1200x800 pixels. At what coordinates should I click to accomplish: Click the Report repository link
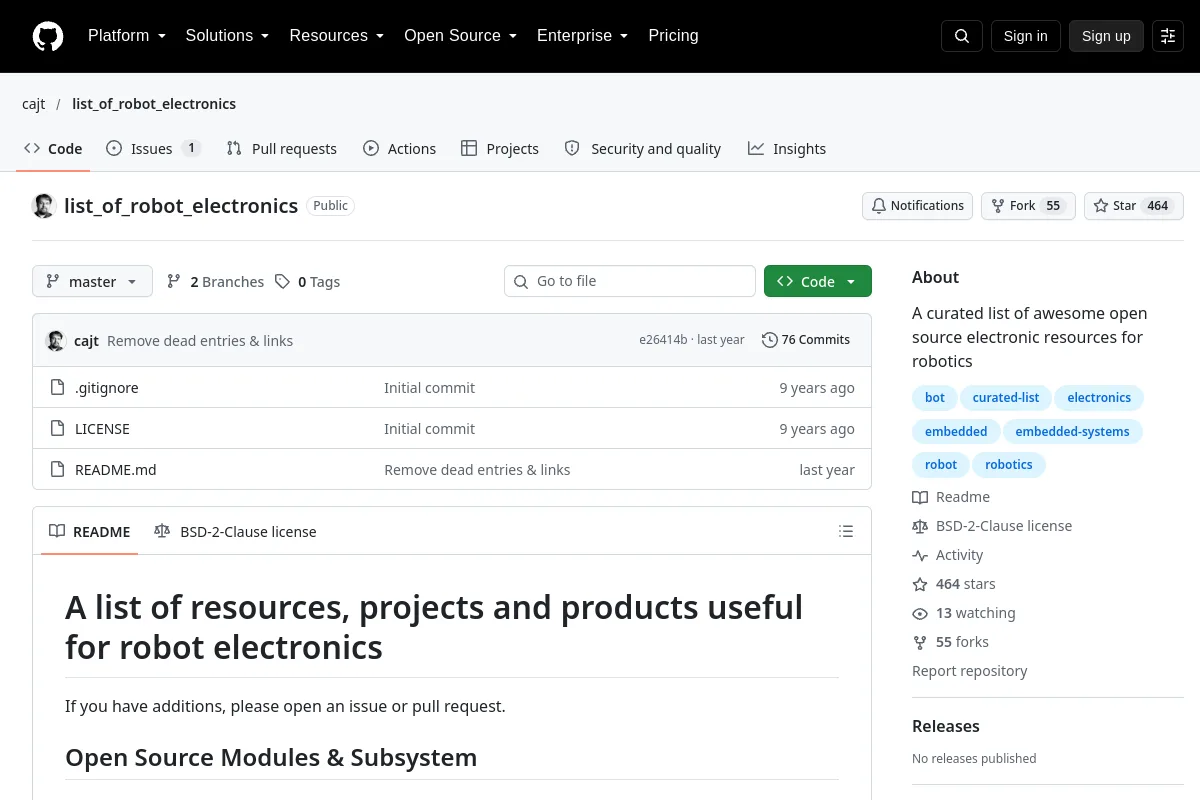click(x=970, y=671)
